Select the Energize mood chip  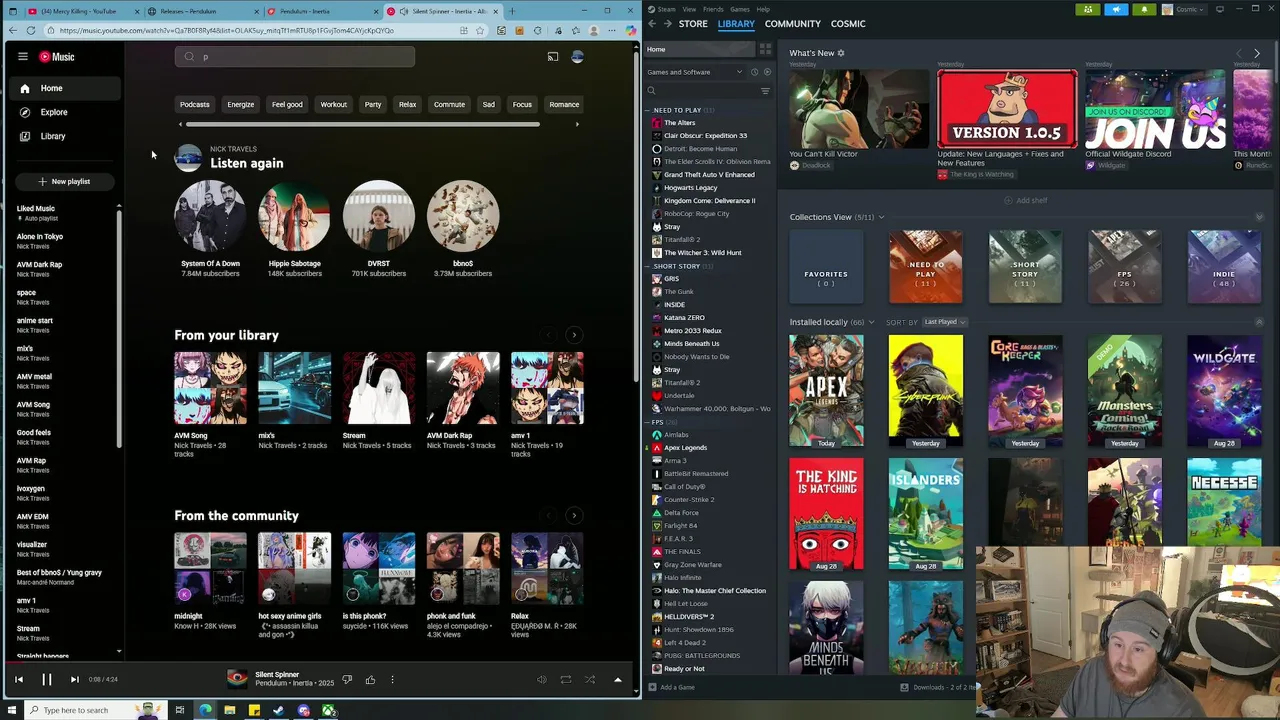(240, 104)
